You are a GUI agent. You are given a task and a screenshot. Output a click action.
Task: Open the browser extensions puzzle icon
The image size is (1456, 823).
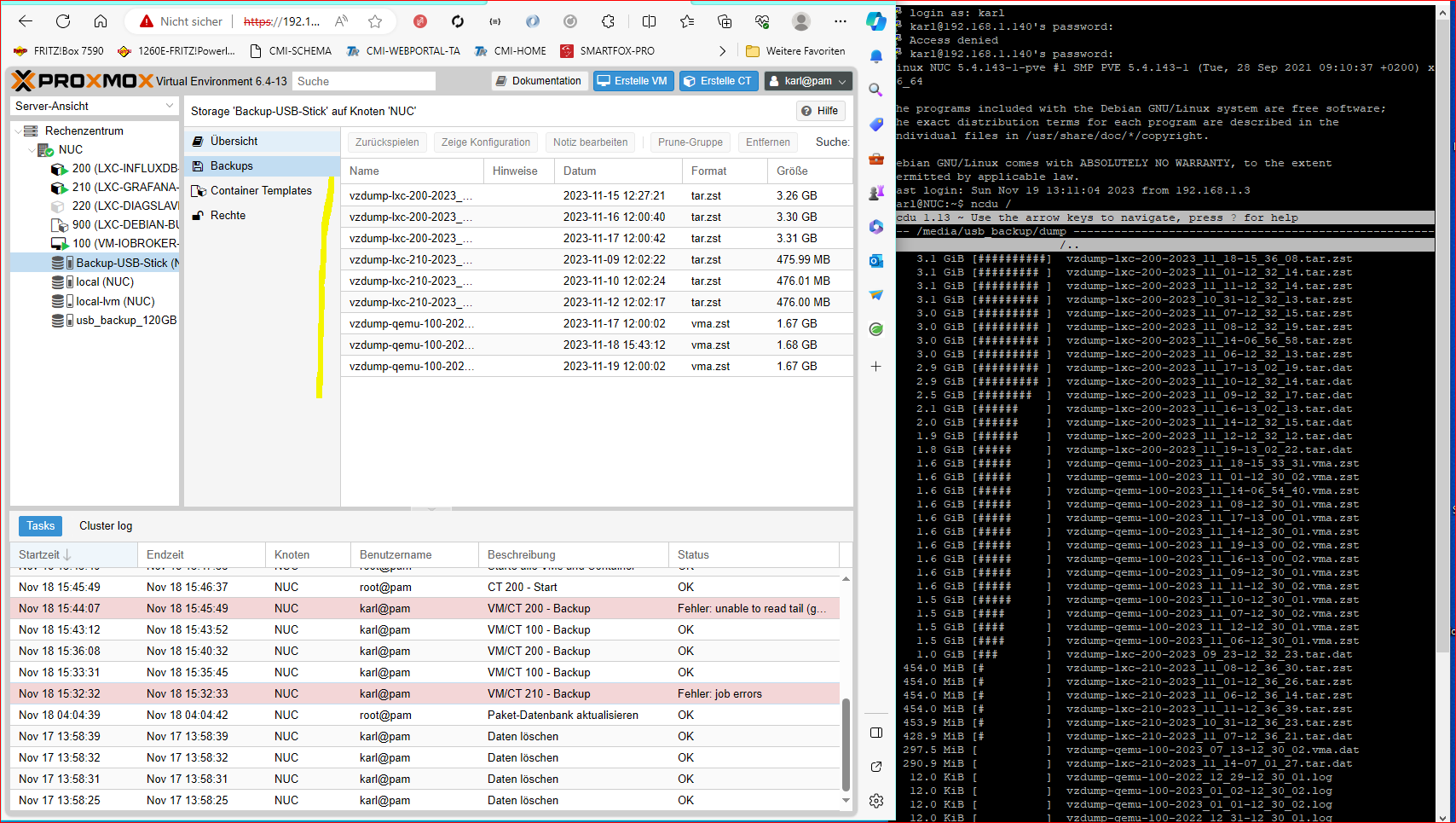coord(608,21)
